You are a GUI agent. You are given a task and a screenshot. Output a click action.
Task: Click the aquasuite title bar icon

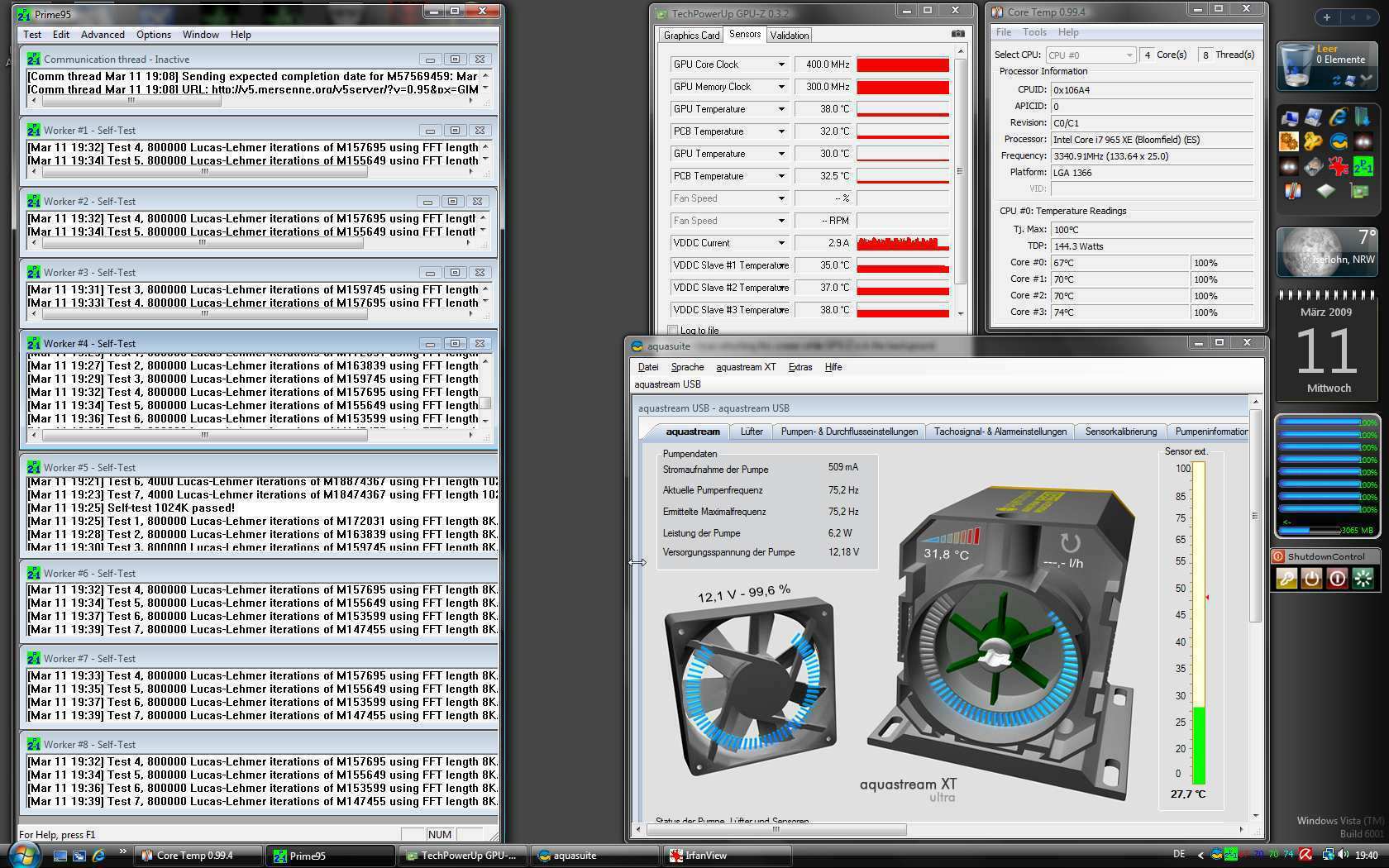(637, 346)
